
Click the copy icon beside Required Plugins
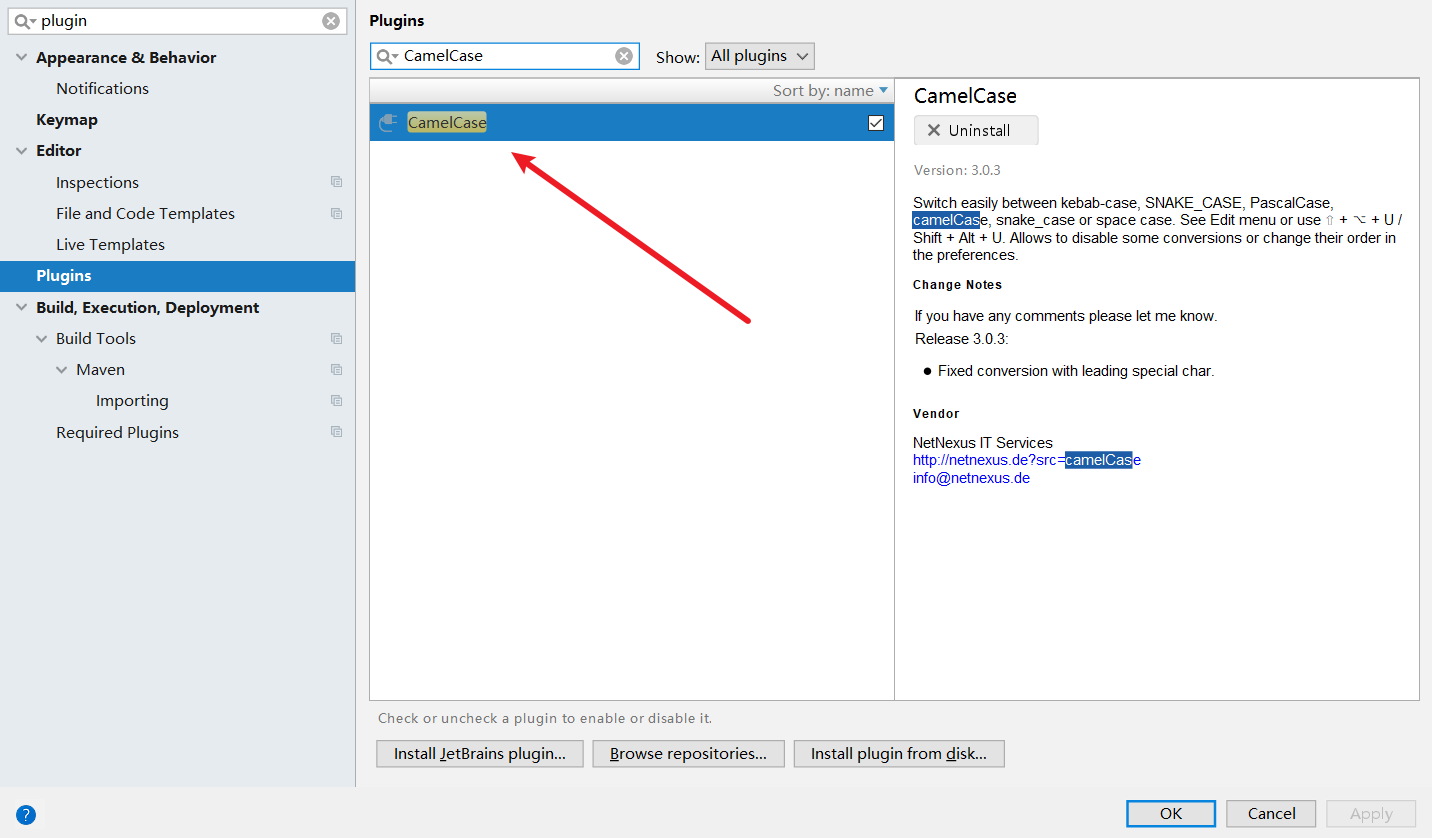pyautogui.click(x=336, y=432)
